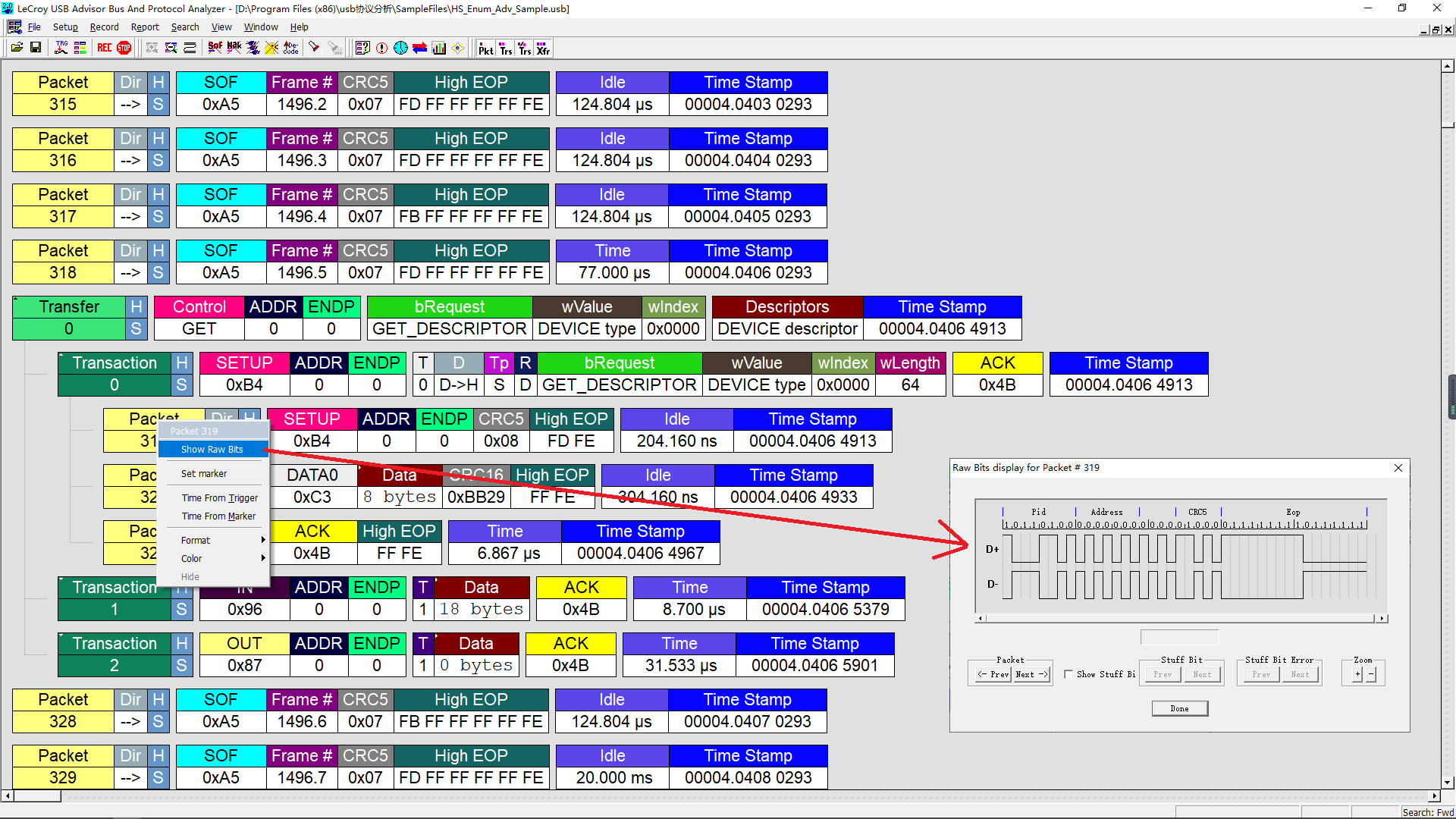
Task: Choose Set marker in context menu
Action: point(214,474)
